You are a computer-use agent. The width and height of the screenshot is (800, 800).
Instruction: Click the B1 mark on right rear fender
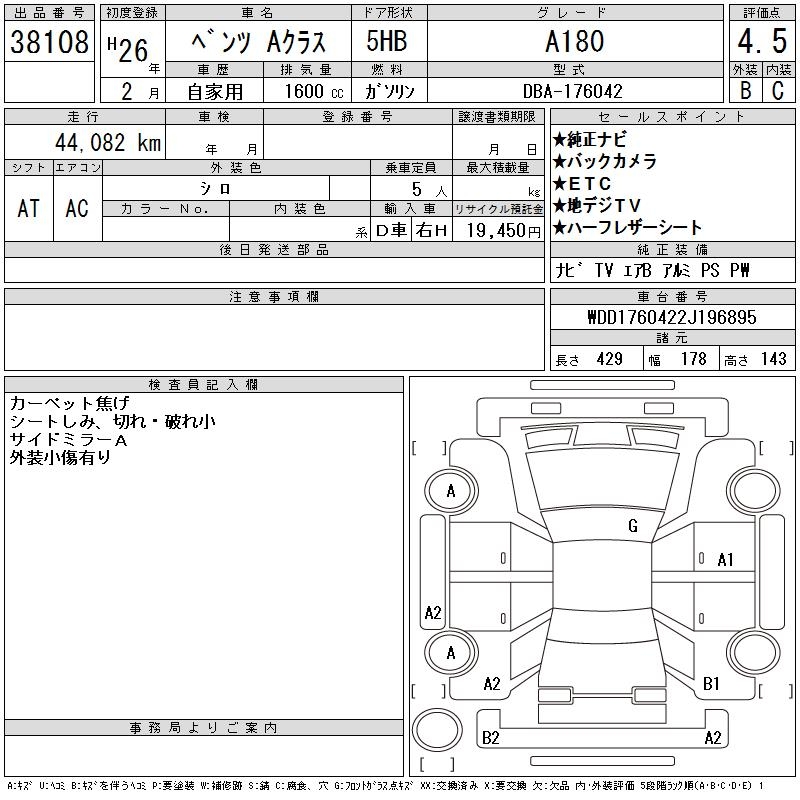pos(711,684)
